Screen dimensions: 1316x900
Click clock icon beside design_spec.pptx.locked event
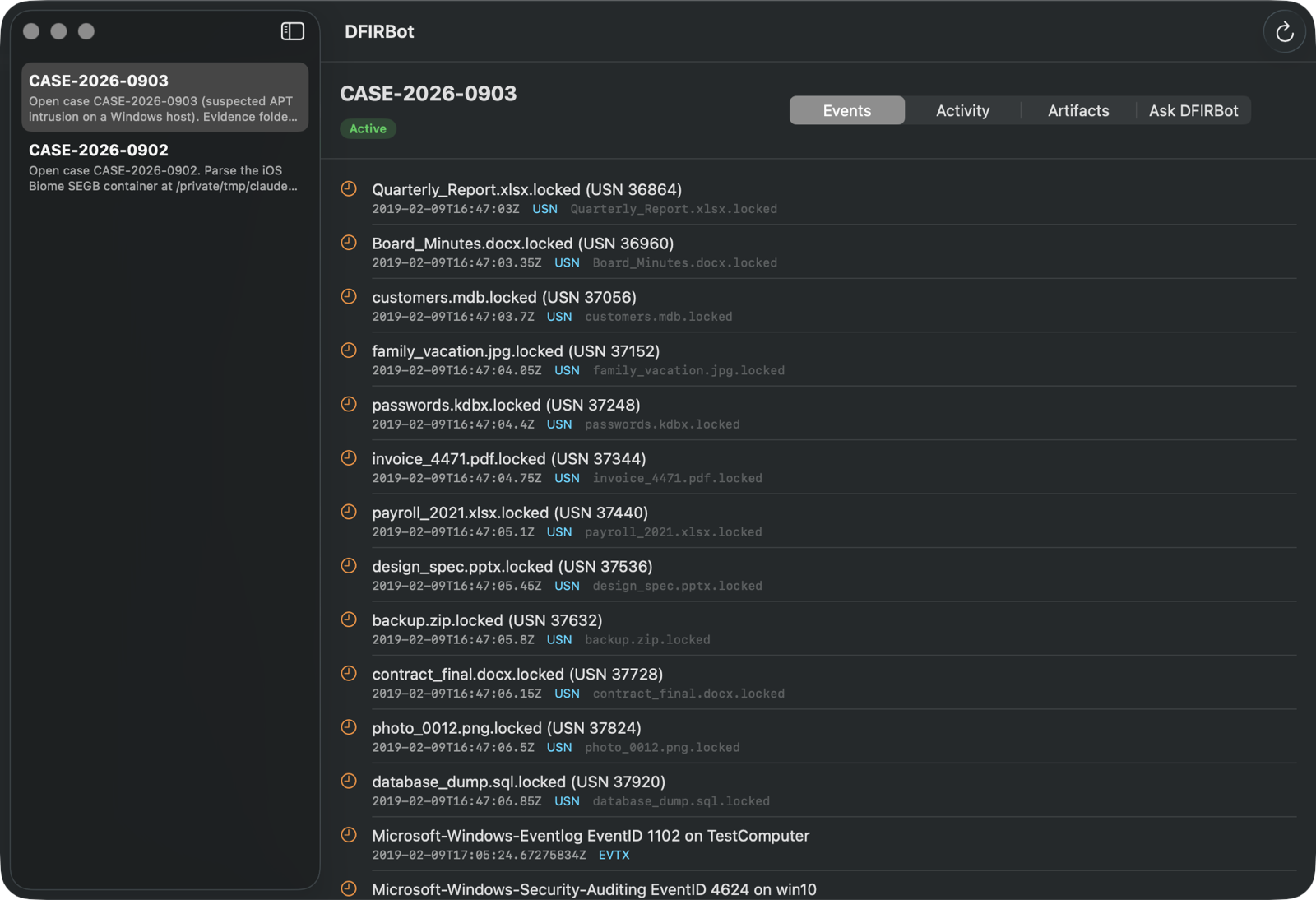pos(349,566)
